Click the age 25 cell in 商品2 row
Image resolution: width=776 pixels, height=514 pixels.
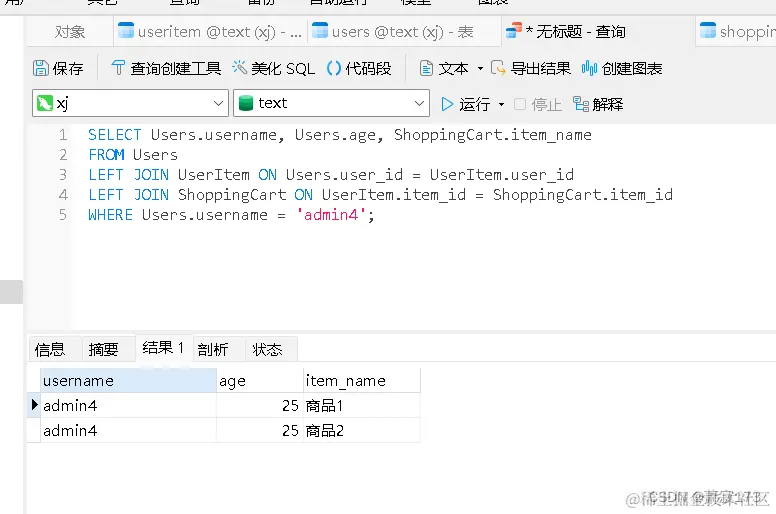[x=260, y=430]
